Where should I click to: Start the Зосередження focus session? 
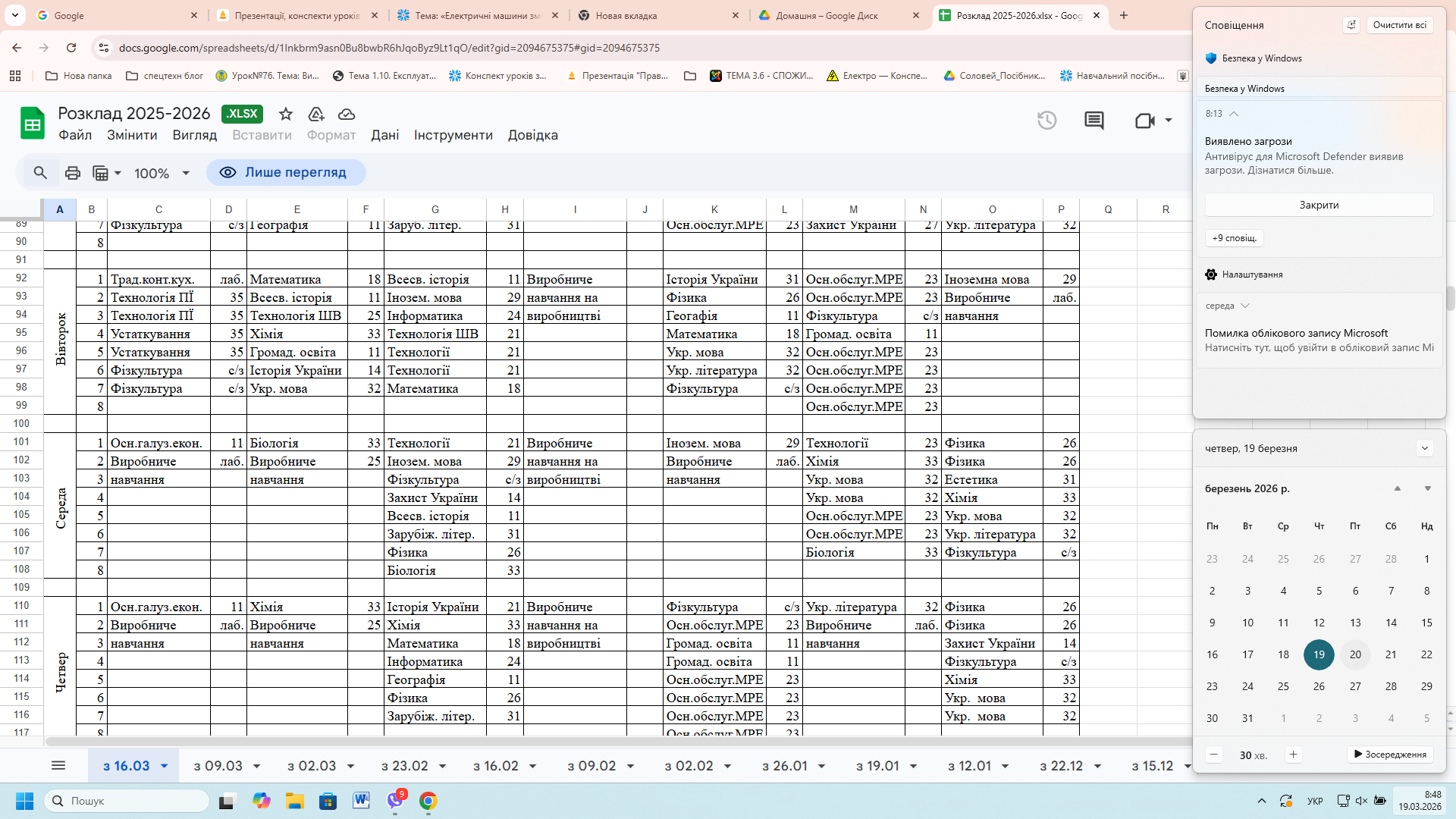pos(1390,755)
